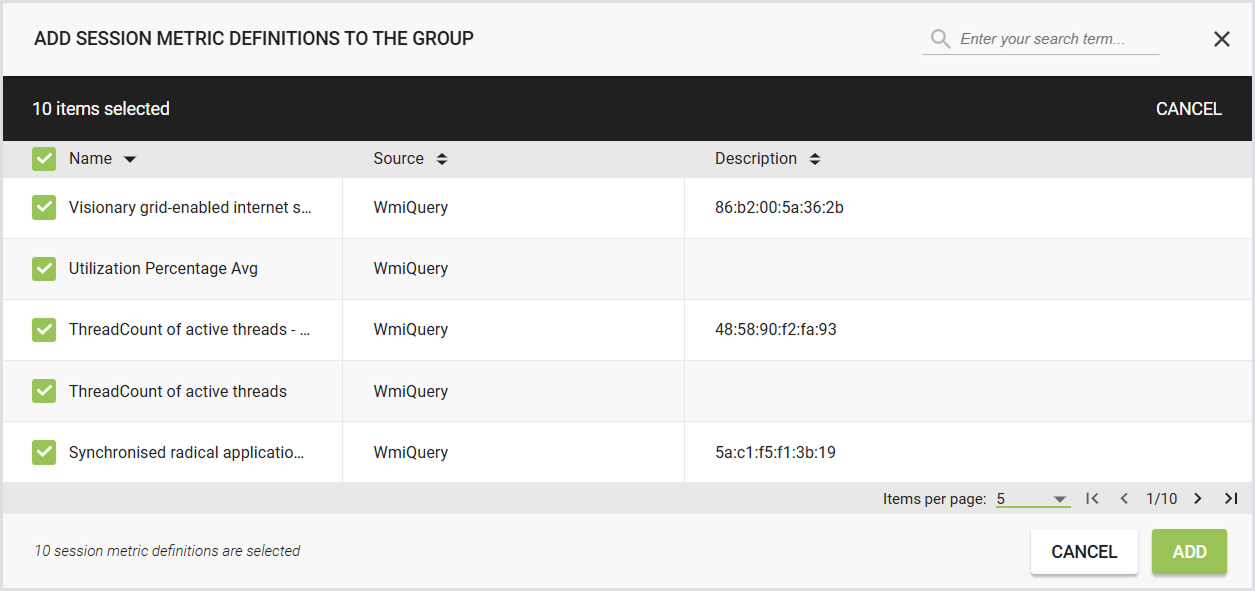The width and height of the screenshot is (1255, 591).
Task: Click the white CANCEL button at bottom
Action: click(x=1084, y=552)
